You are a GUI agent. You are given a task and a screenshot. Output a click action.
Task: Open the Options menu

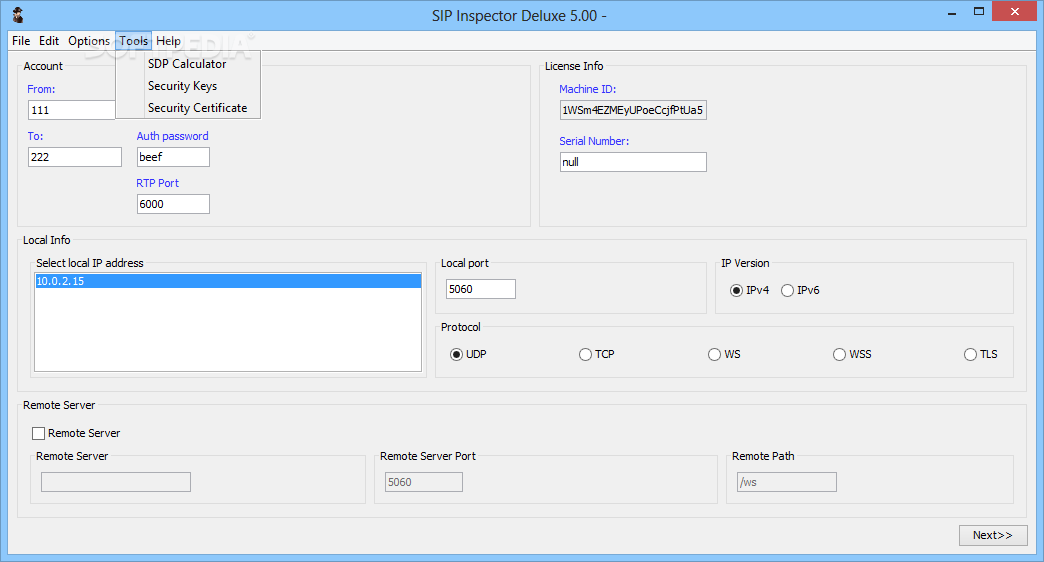click(x=89, y=41)
